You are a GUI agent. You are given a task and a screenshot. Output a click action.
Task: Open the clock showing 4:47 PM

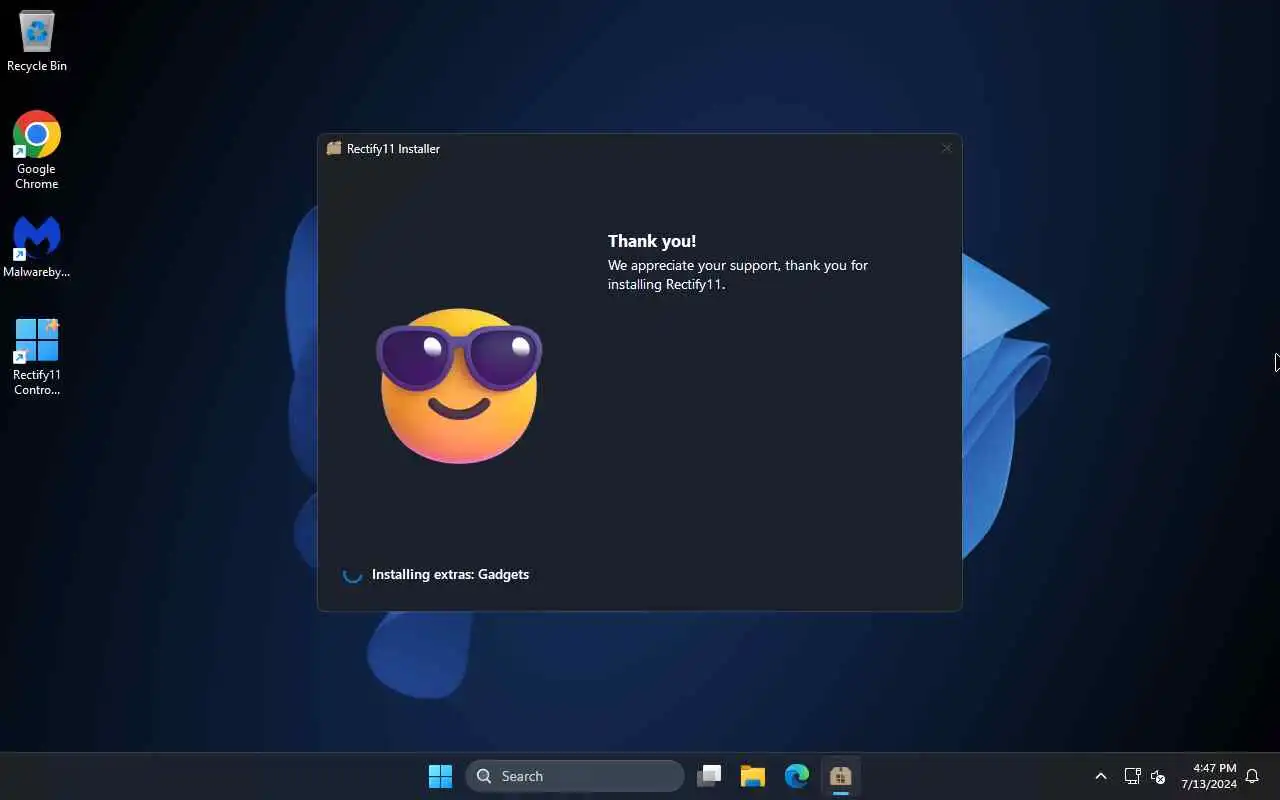pyautogui.click(x=1209, y=776)
